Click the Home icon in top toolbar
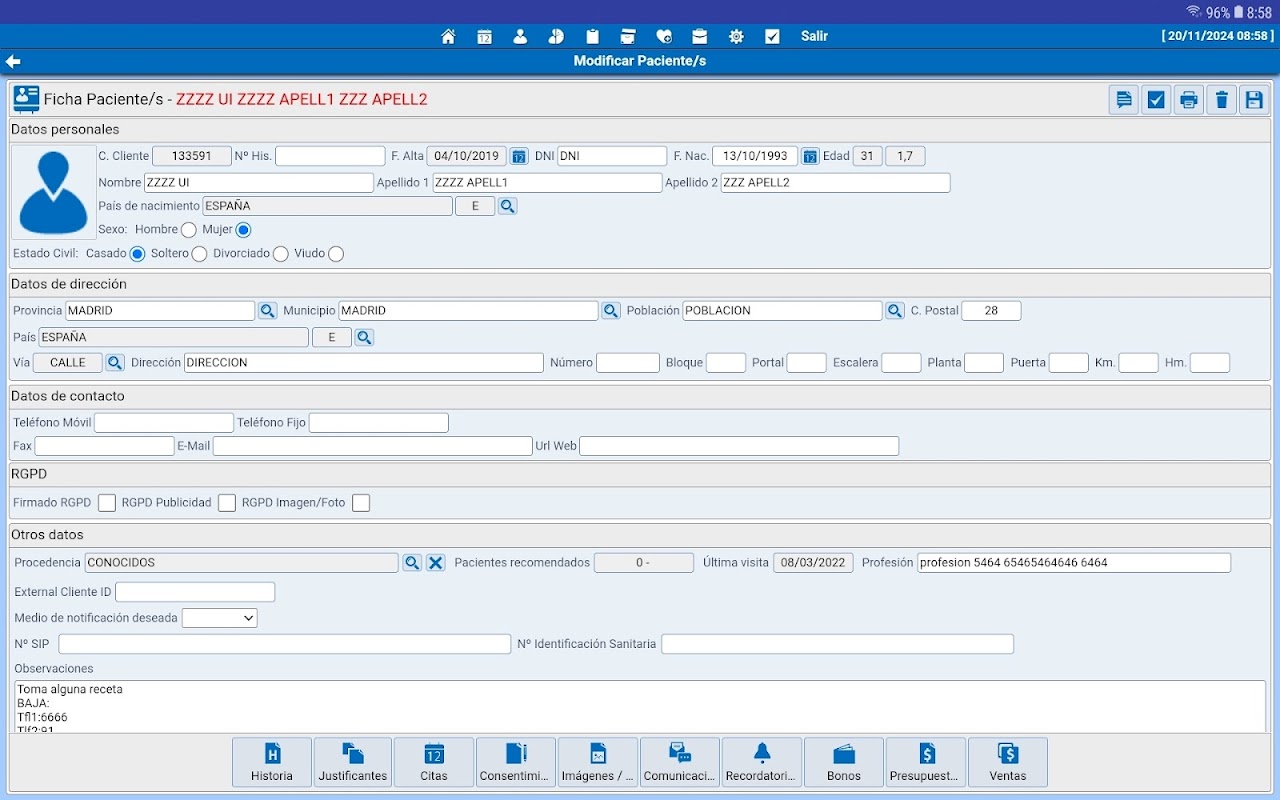 pyautogui.click(x=448, y=37)
